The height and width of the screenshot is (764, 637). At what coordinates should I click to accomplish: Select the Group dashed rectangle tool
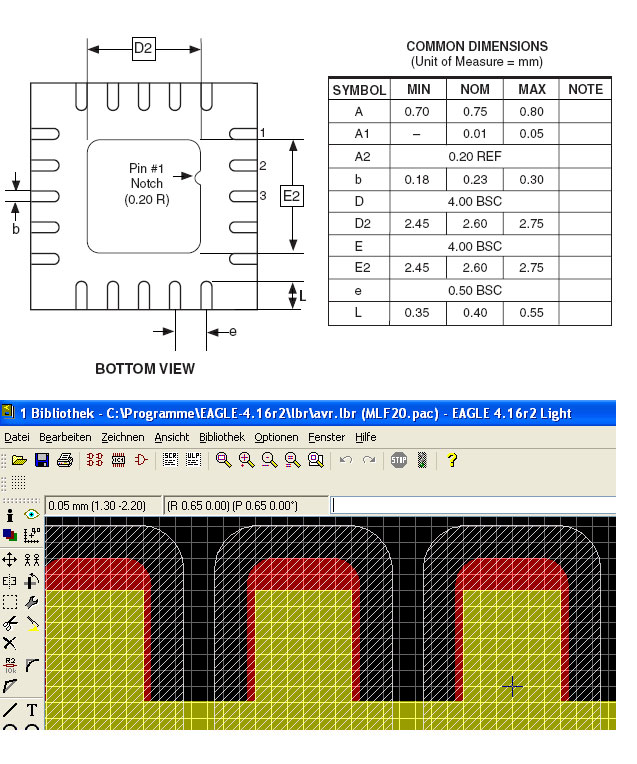pos(10,602)
